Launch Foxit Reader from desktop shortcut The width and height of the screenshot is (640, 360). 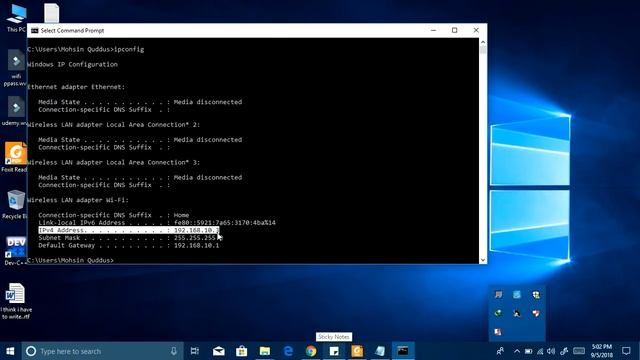point(15,157)
